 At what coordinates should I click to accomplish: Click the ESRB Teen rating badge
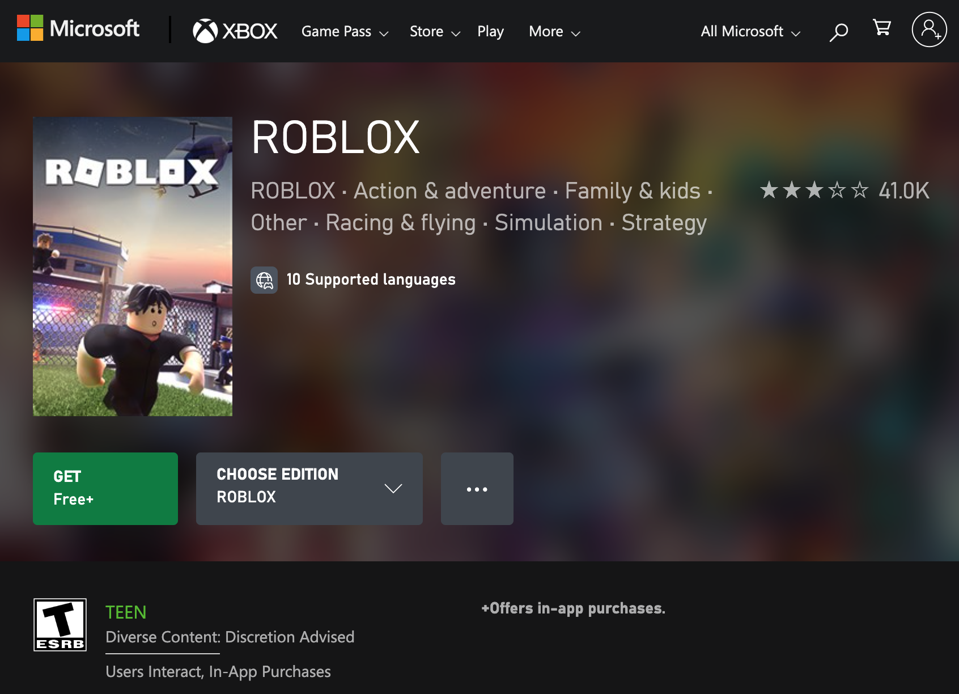point(60,625)
